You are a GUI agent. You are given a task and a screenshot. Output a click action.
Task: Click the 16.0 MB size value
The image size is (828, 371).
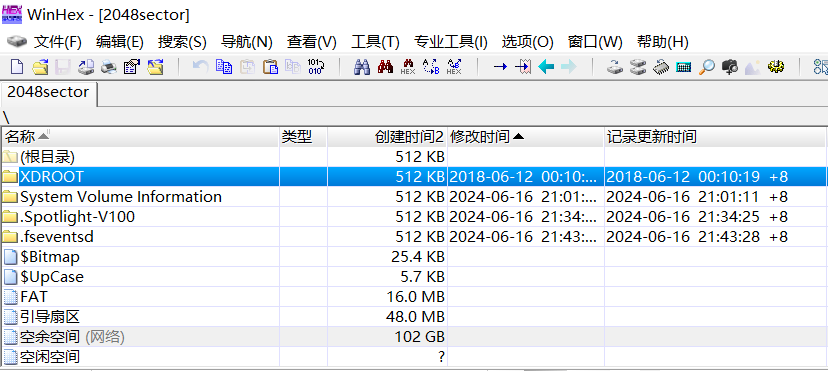pos(416,297)
